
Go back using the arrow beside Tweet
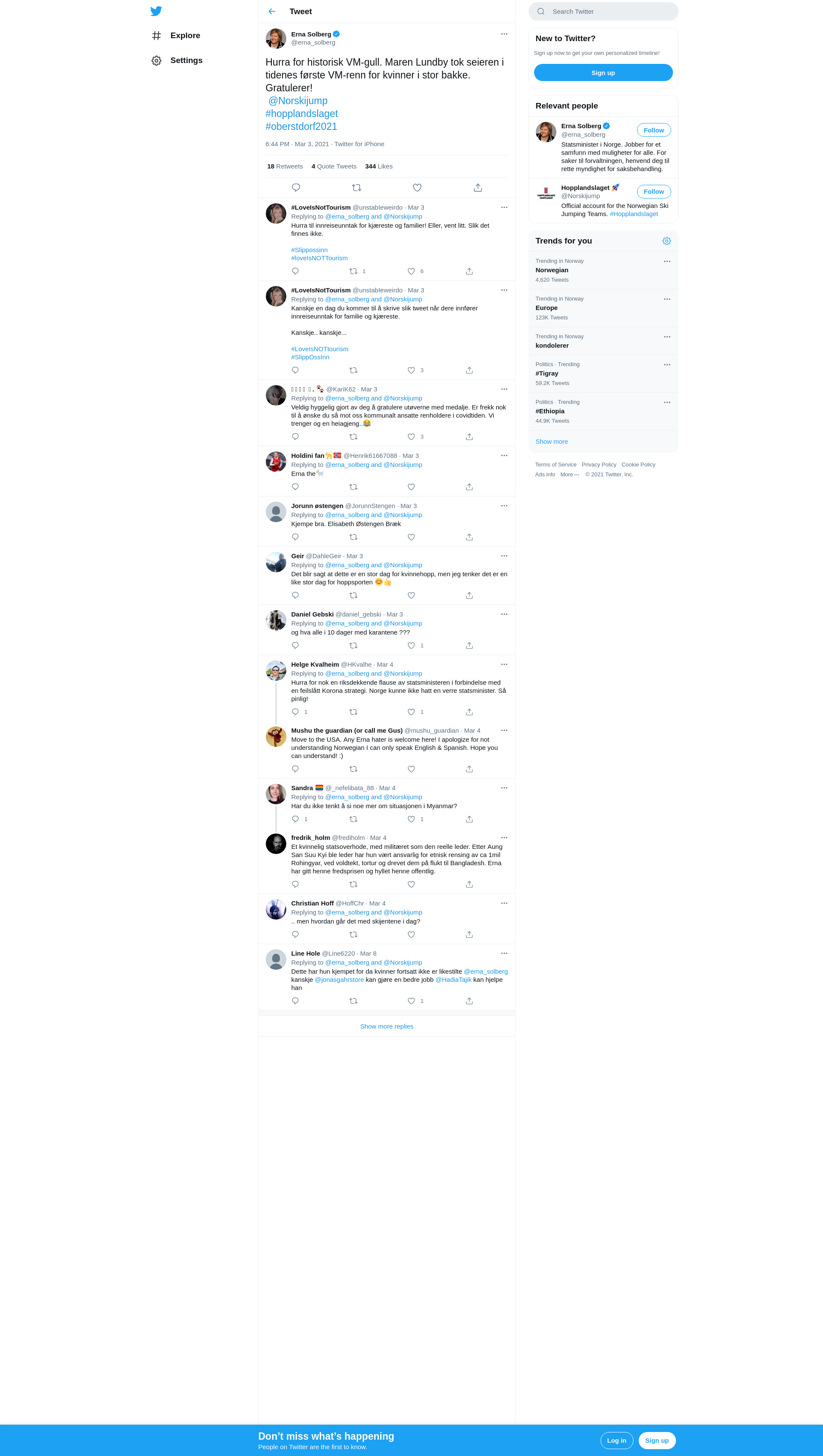272,11
